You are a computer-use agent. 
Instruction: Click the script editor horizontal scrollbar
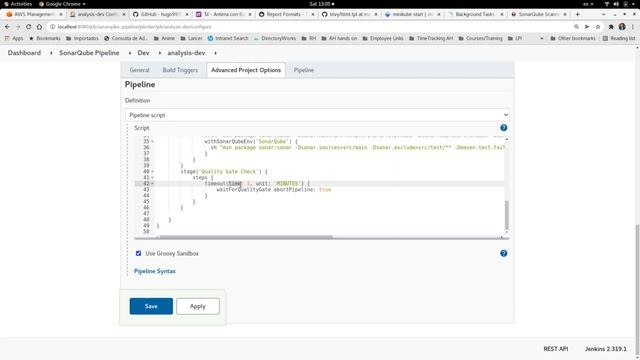[246, 237]
